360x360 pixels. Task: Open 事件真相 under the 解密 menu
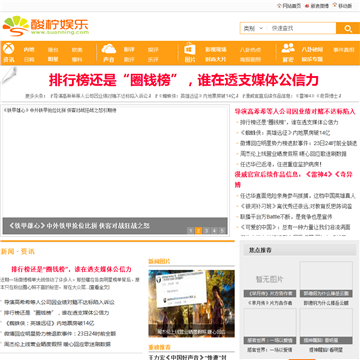pyautogui.click(x=344, y=50)
